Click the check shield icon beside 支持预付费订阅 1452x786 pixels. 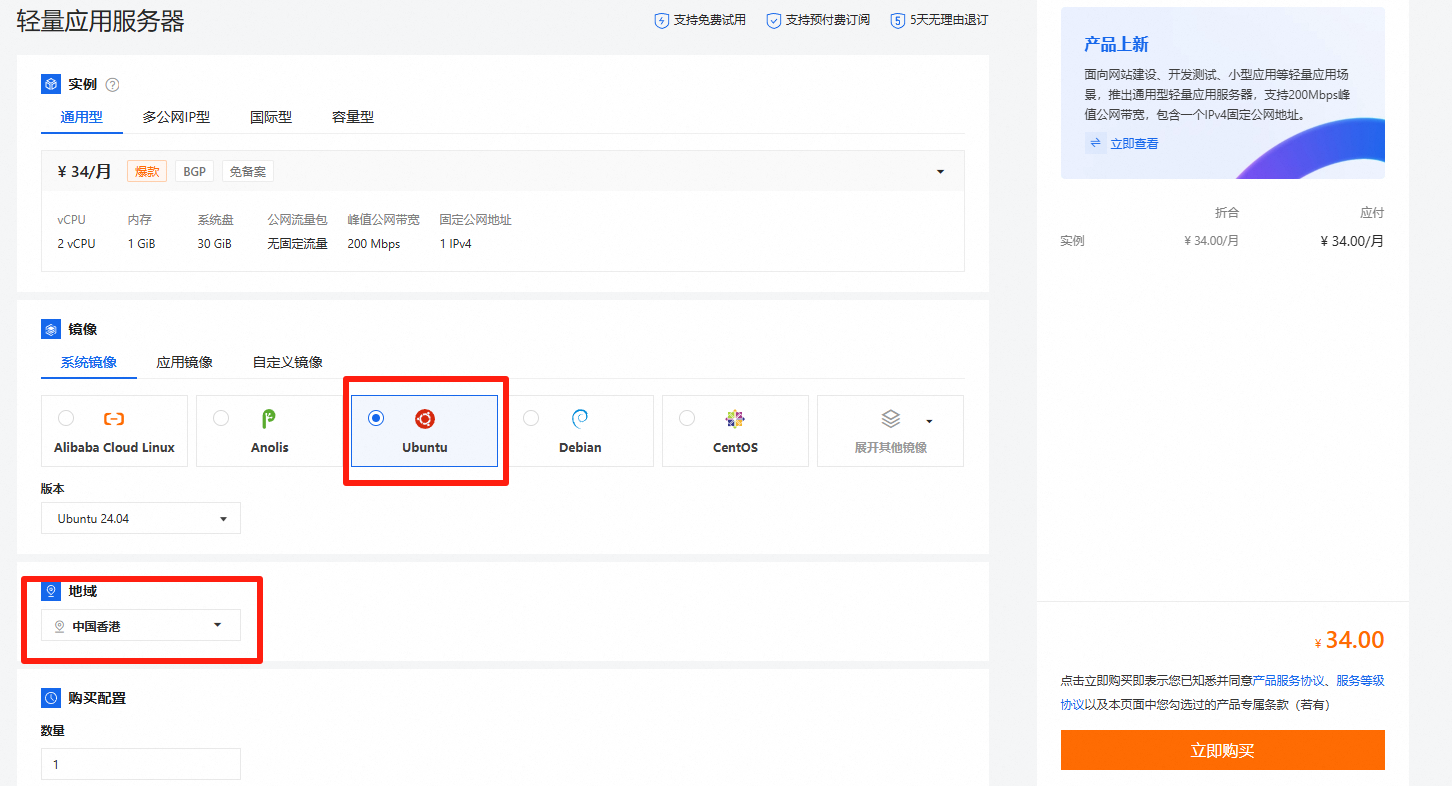773,20
